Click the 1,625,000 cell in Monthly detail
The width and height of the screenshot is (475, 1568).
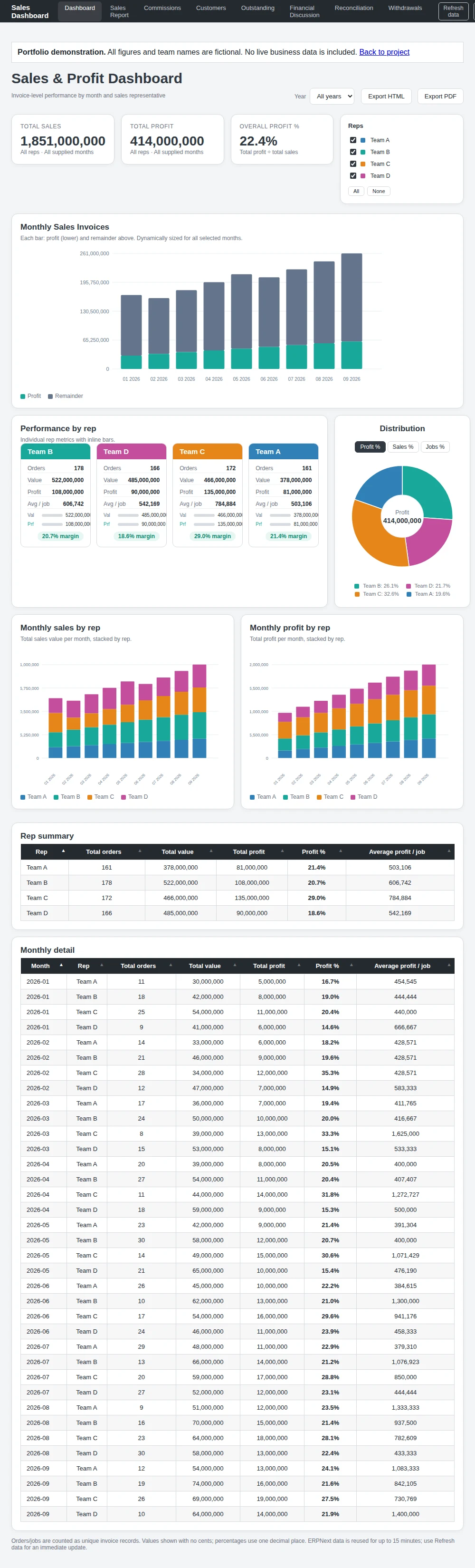click(x=406, y=1133)
